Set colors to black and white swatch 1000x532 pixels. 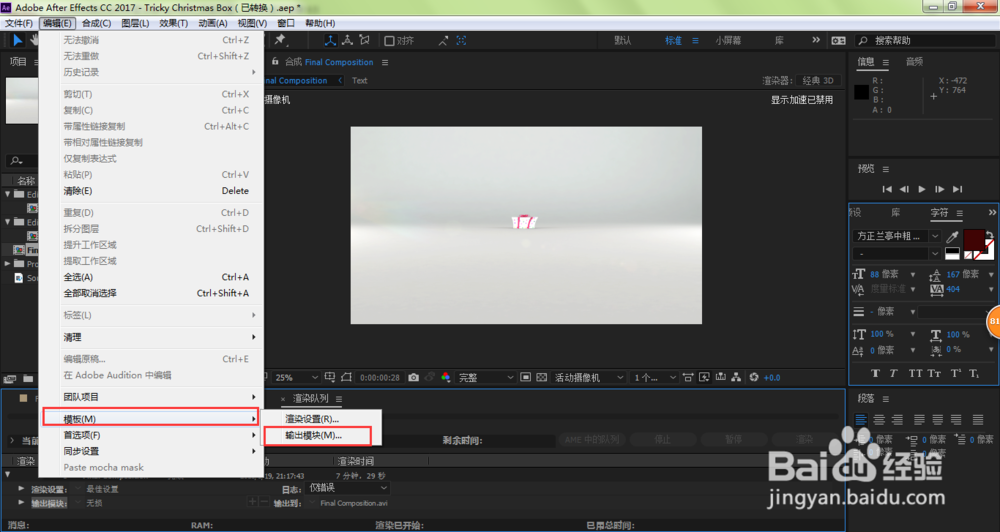coord(952,254)
